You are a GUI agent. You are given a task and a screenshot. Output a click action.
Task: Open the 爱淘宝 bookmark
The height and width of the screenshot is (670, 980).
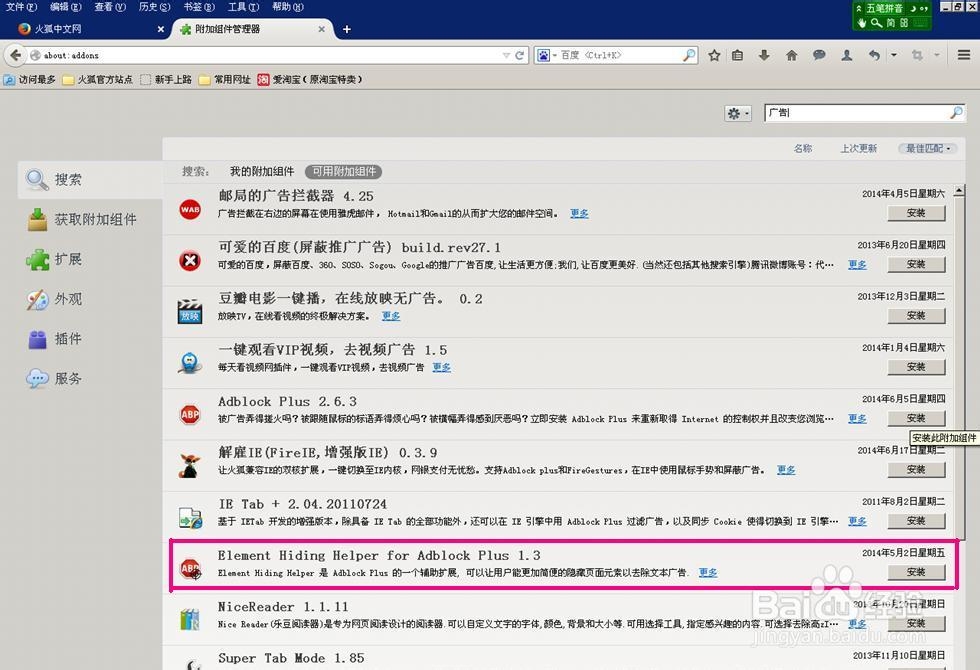coord(310,79)
